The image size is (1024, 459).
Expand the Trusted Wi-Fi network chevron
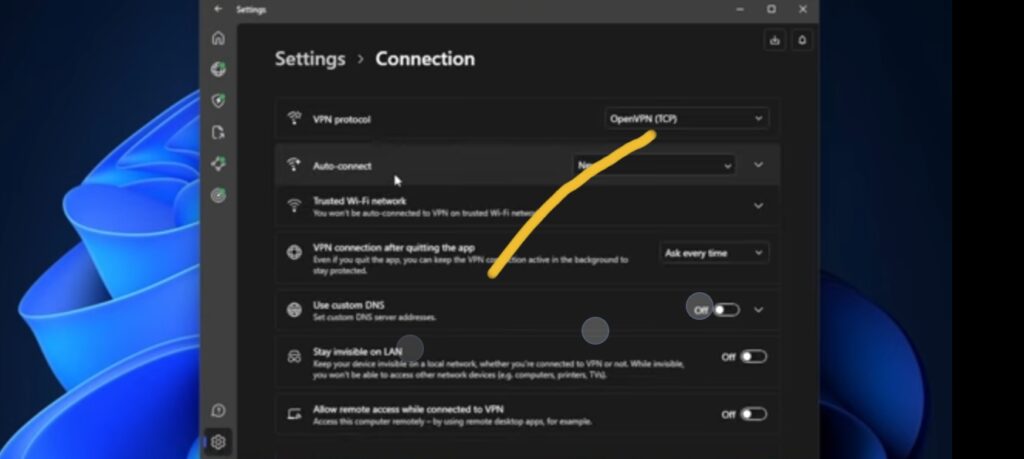[758, 206]
